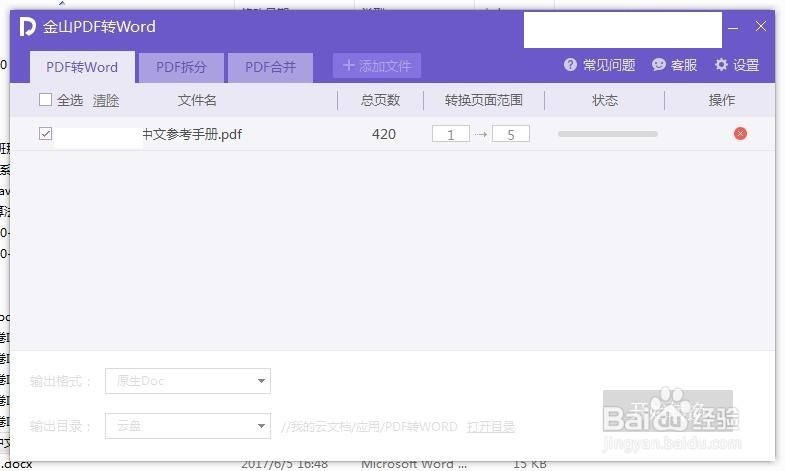Screen dimensions: 785x471
Task: Open the 设置 gear icon
Action: [x=721, y=65]
